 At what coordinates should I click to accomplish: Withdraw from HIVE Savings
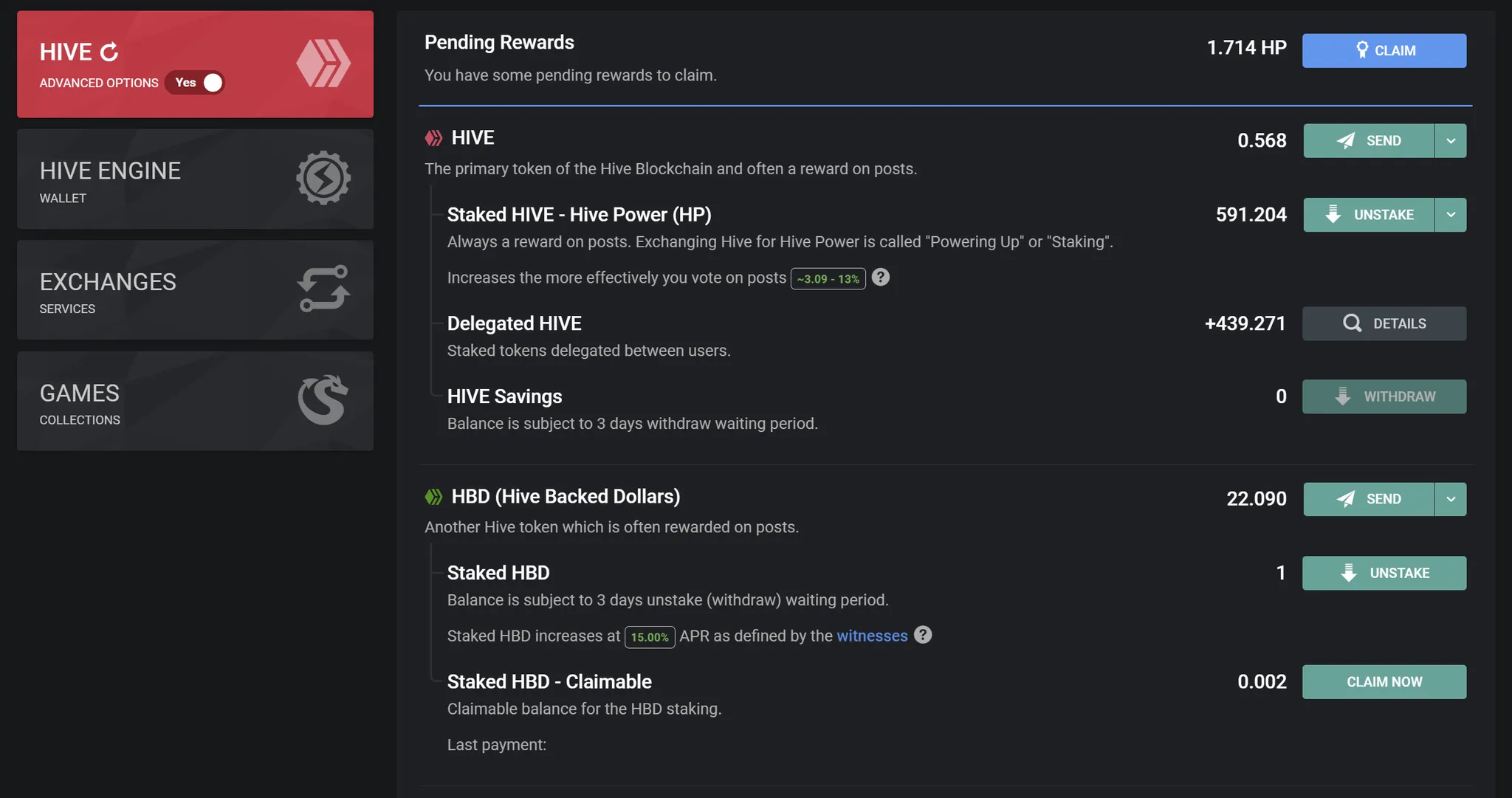point(1384,396)
